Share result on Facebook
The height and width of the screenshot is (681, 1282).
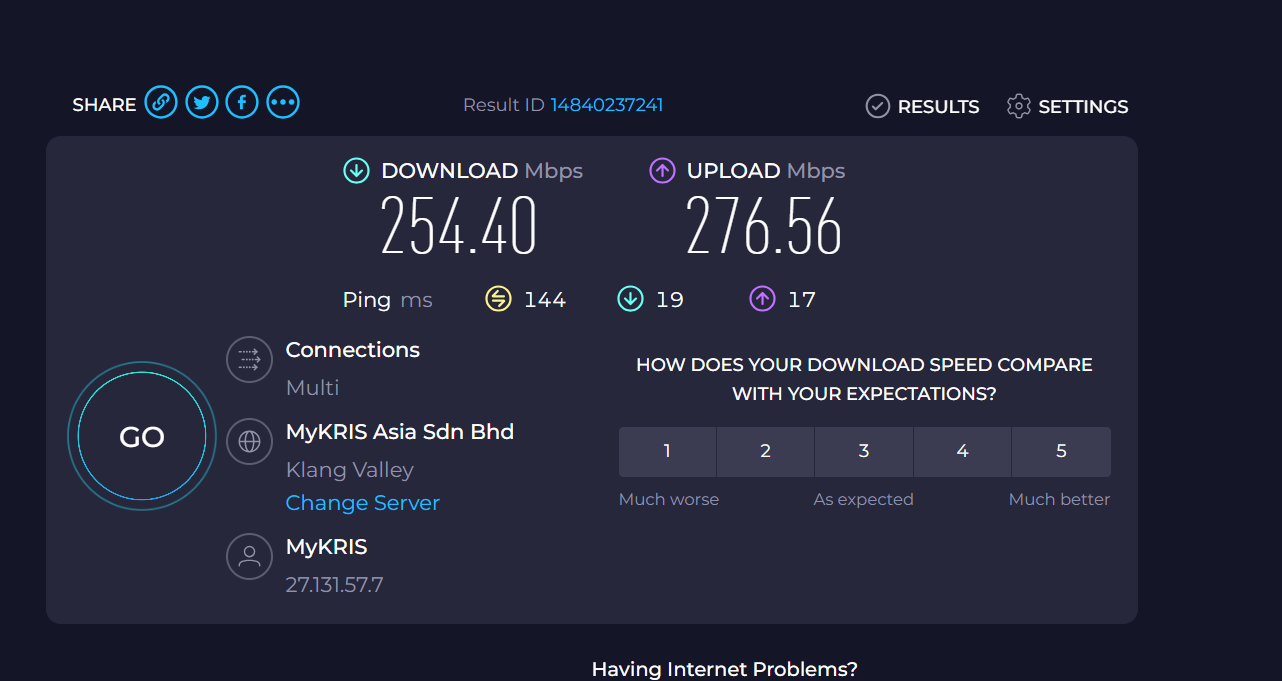(242, 102)
